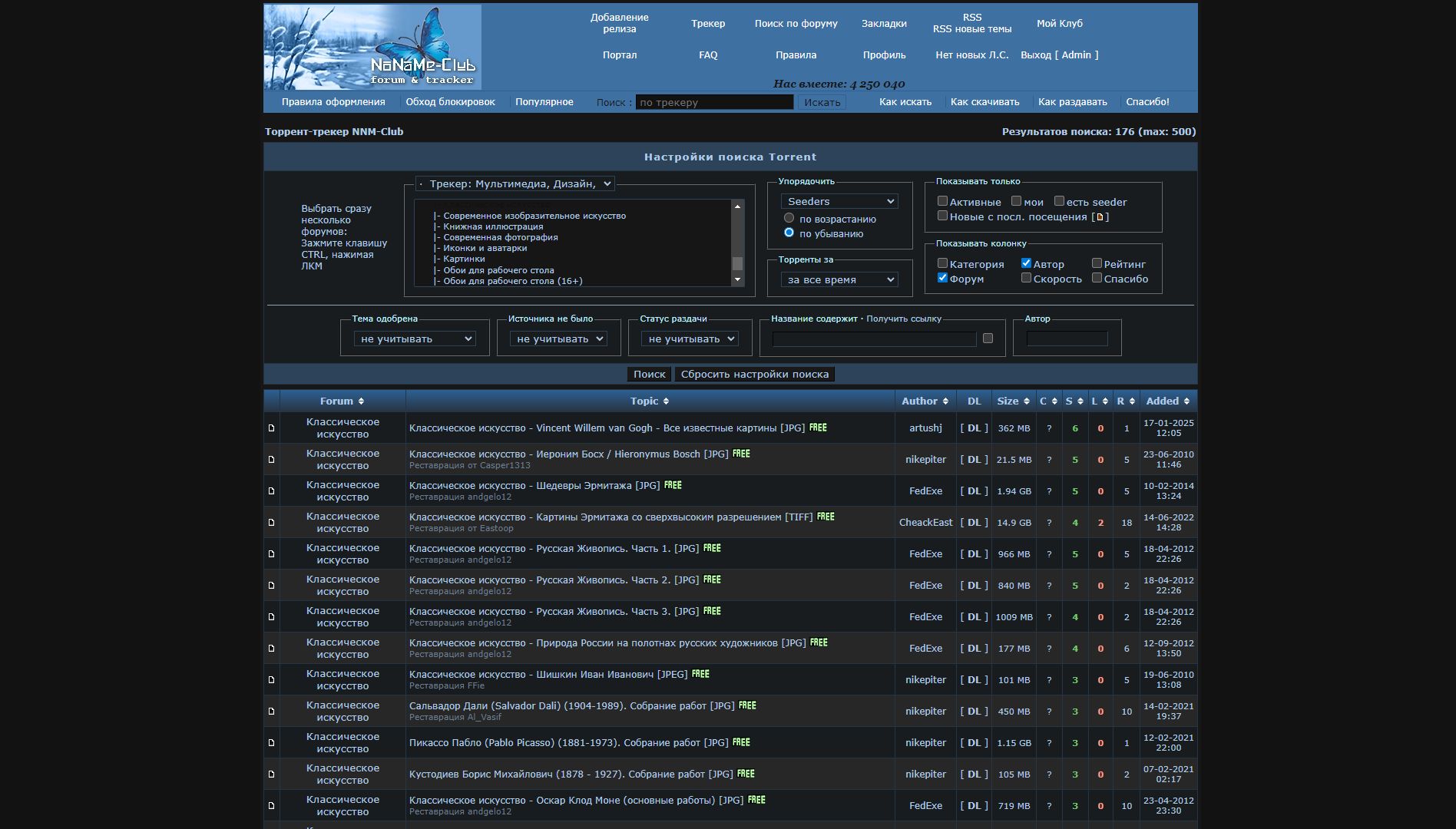Open the Трекер: Мультимедиа, Дизайн dropdown
The width and height of the screenshot is (1456, 829).
515,184
